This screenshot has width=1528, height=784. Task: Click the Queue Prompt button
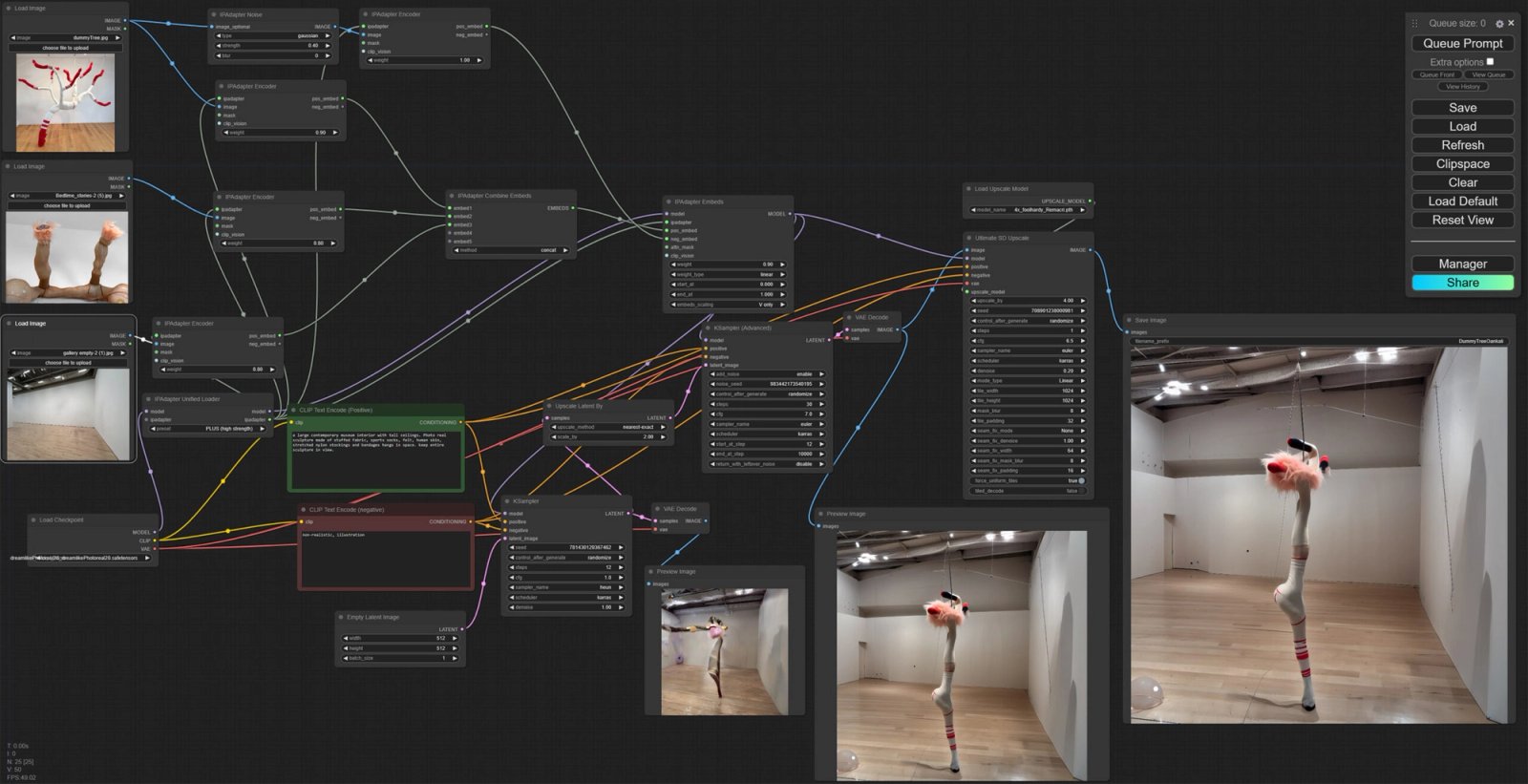pyautogui.click(x=1462, y=43)
